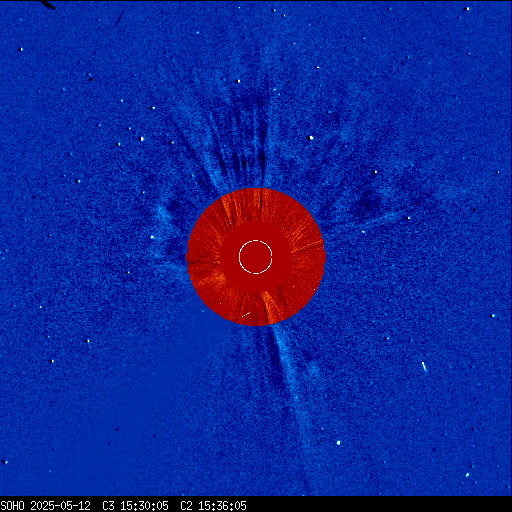This screenshot has width=512, height=512.
Task: Click the bright star near the top-right corner
Action: pos(467,9)
